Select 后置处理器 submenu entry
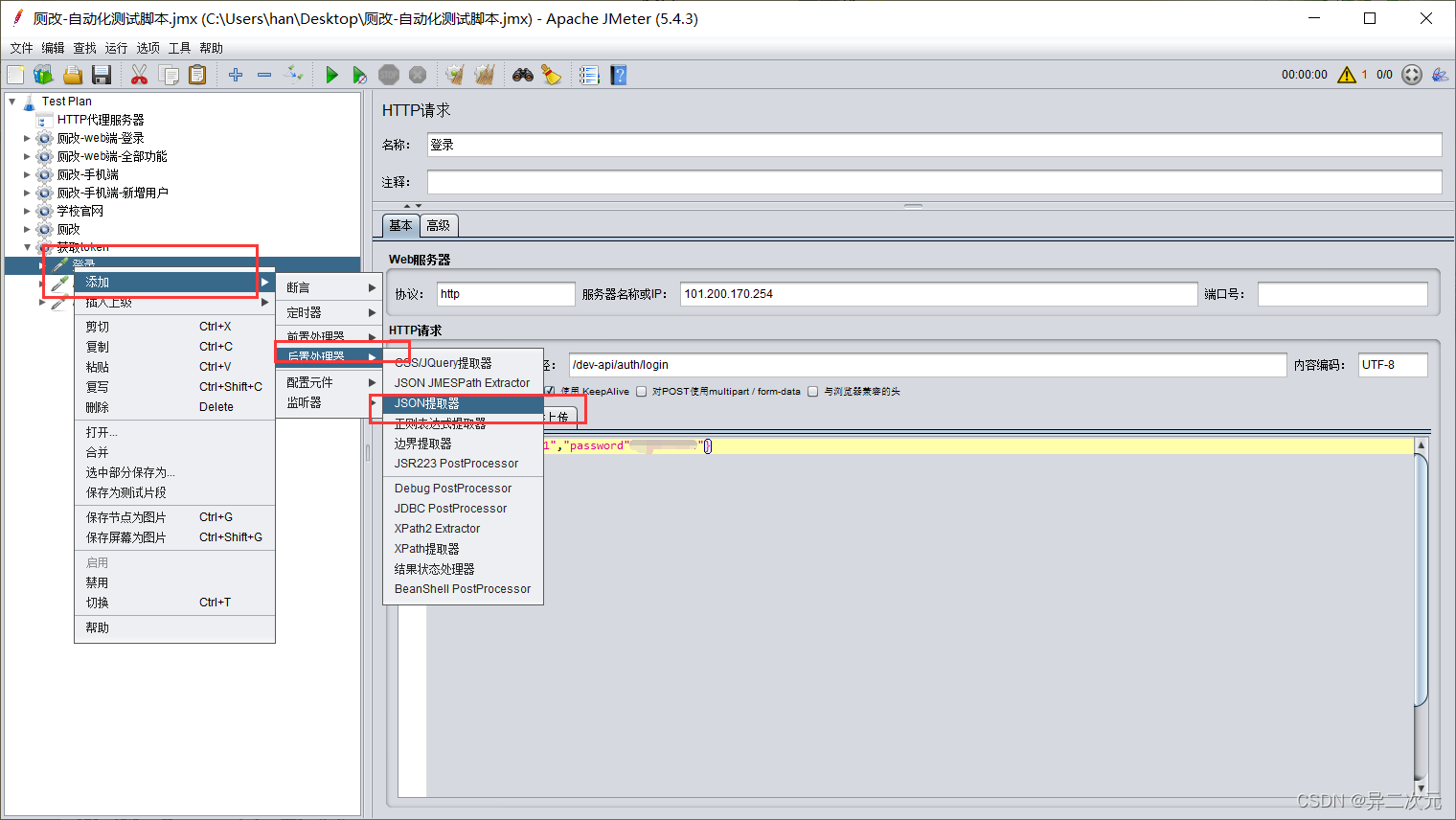The image size is (1456, 820). 330,356
